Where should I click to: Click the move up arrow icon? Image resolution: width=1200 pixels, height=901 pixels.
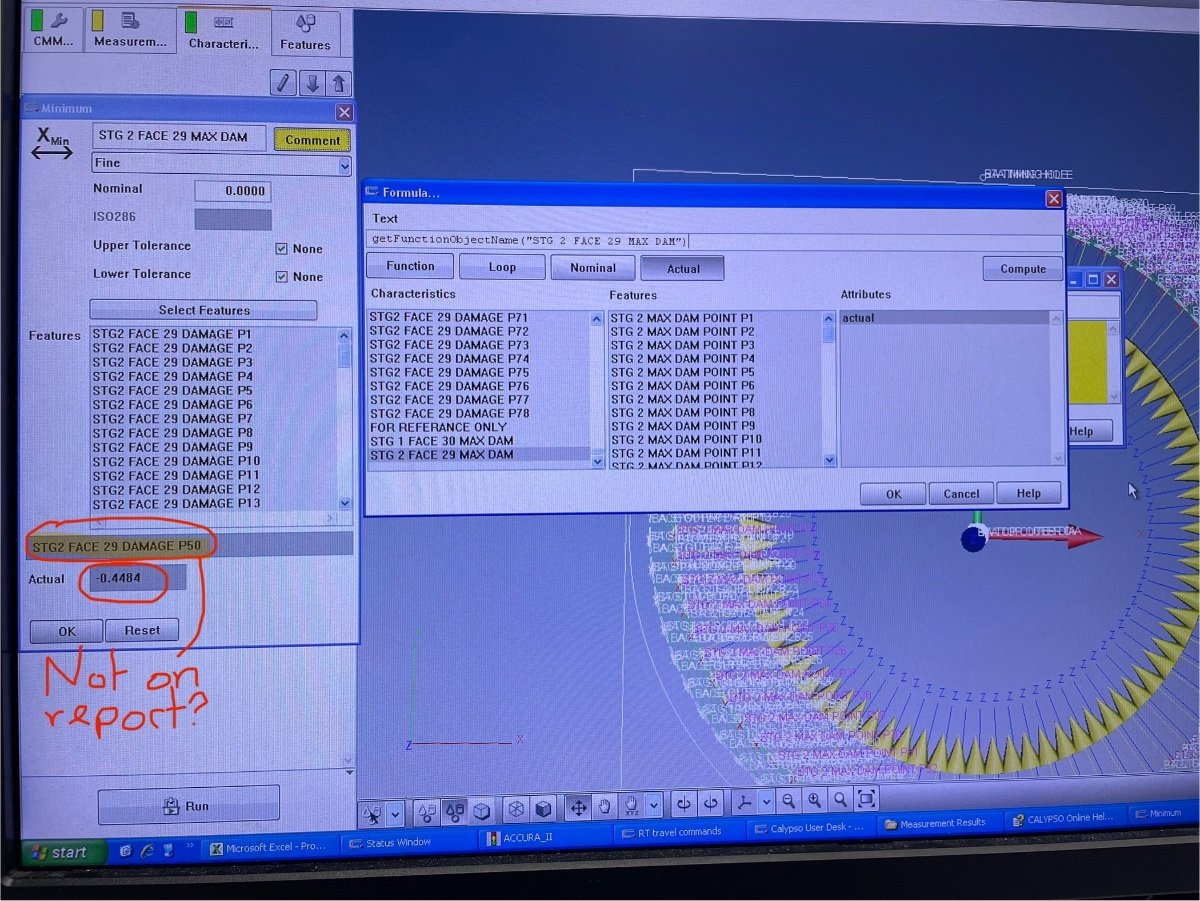pos(341,84)
